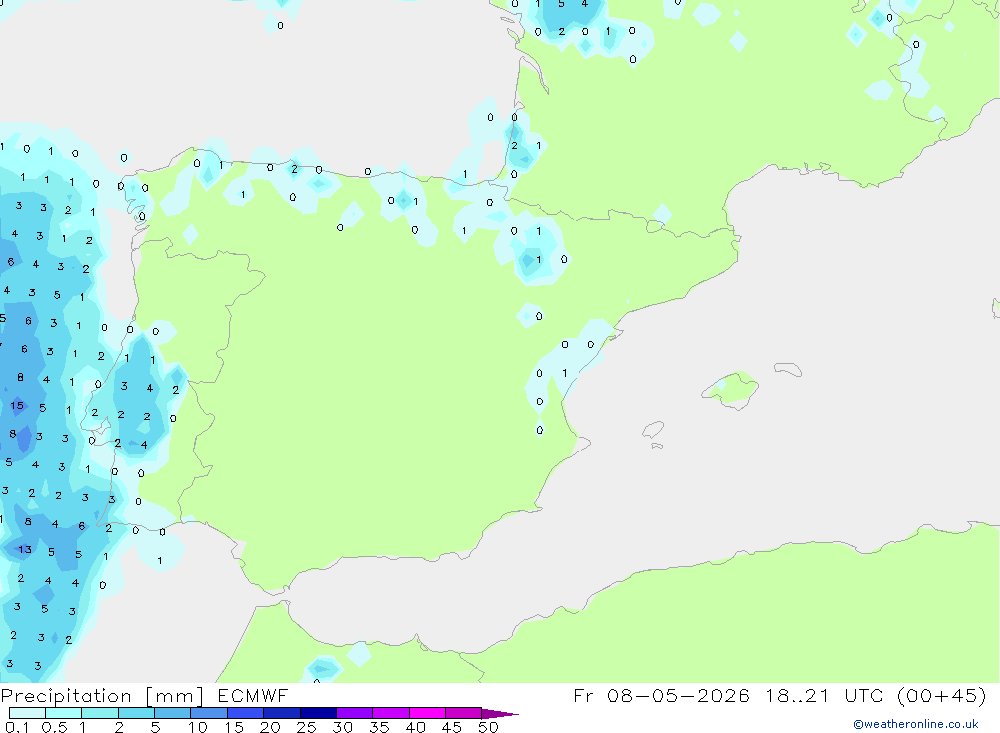
Task: Click the precipitation patch on Morocco's north coast
Action: 323,669
